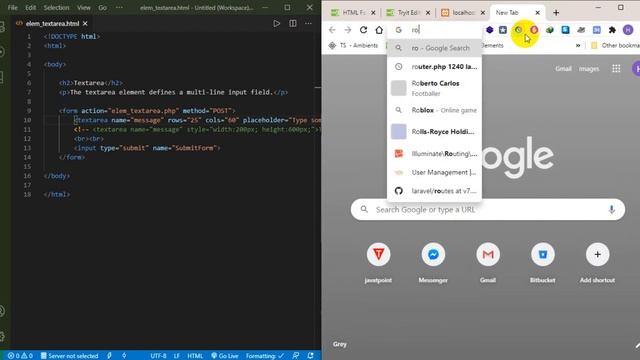The width and height of the screenshot is (640, 360).
Task: Open the View menu in VS Code
Action: point(84,7)
